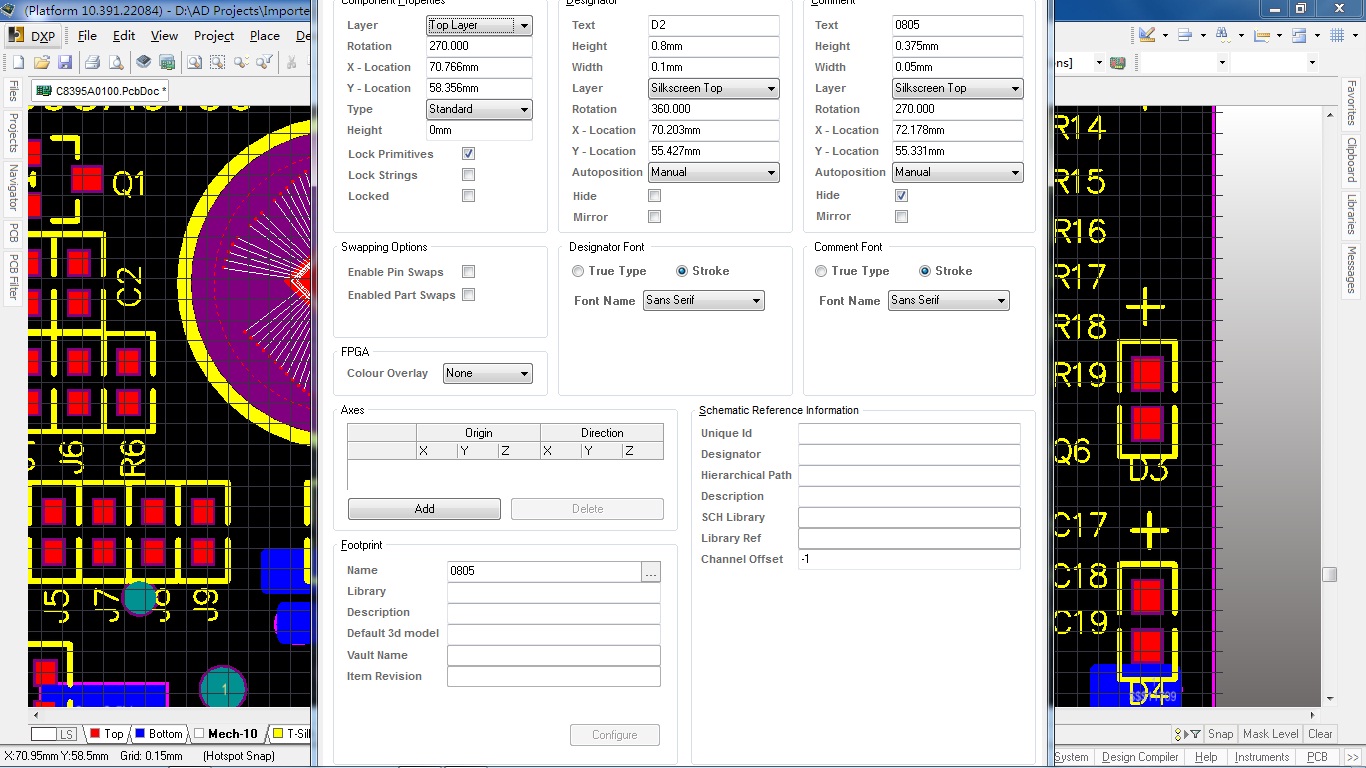Check Mirror under the Designator section
Image resolution: width=1366 pixels, height=768 pixels.
655,217
